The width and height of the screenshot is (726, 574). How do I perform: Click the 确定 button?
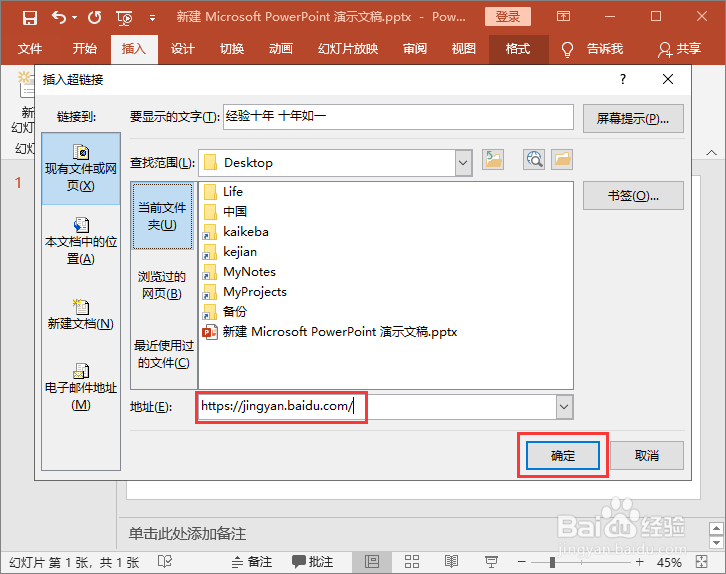[563, 455]
